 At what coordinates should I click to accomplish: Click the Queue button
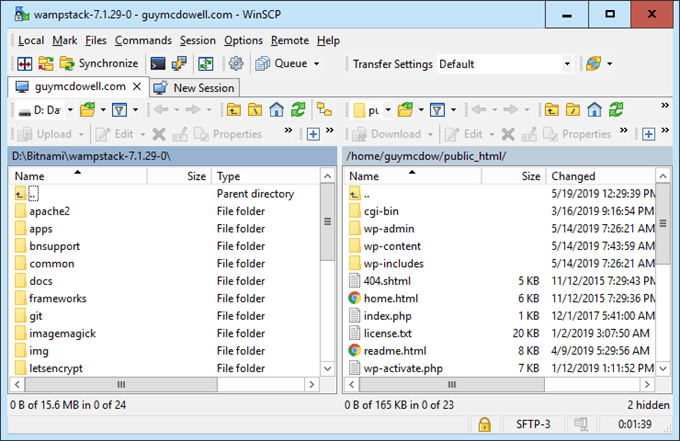281,64
